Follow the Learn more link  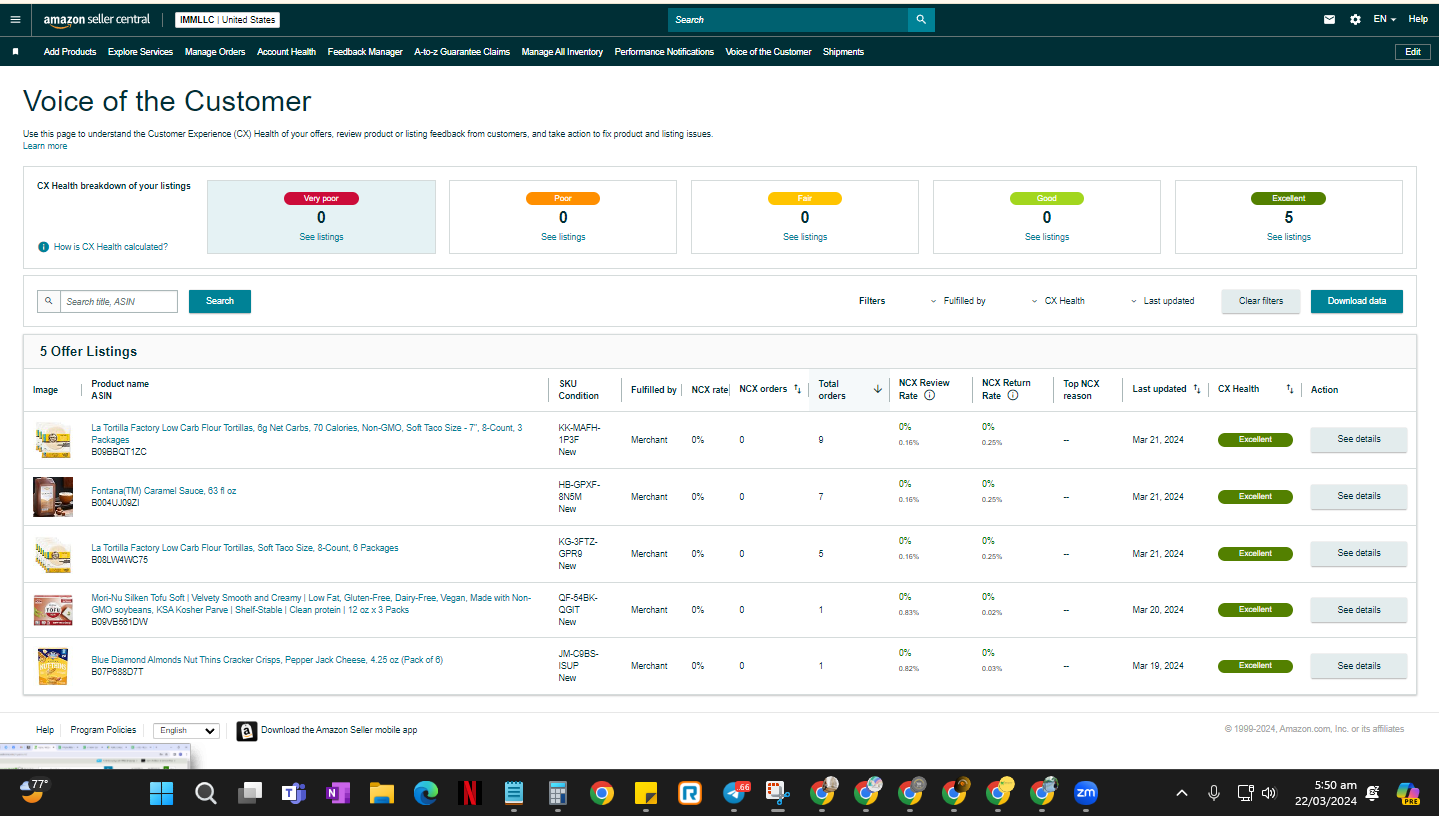45,146
